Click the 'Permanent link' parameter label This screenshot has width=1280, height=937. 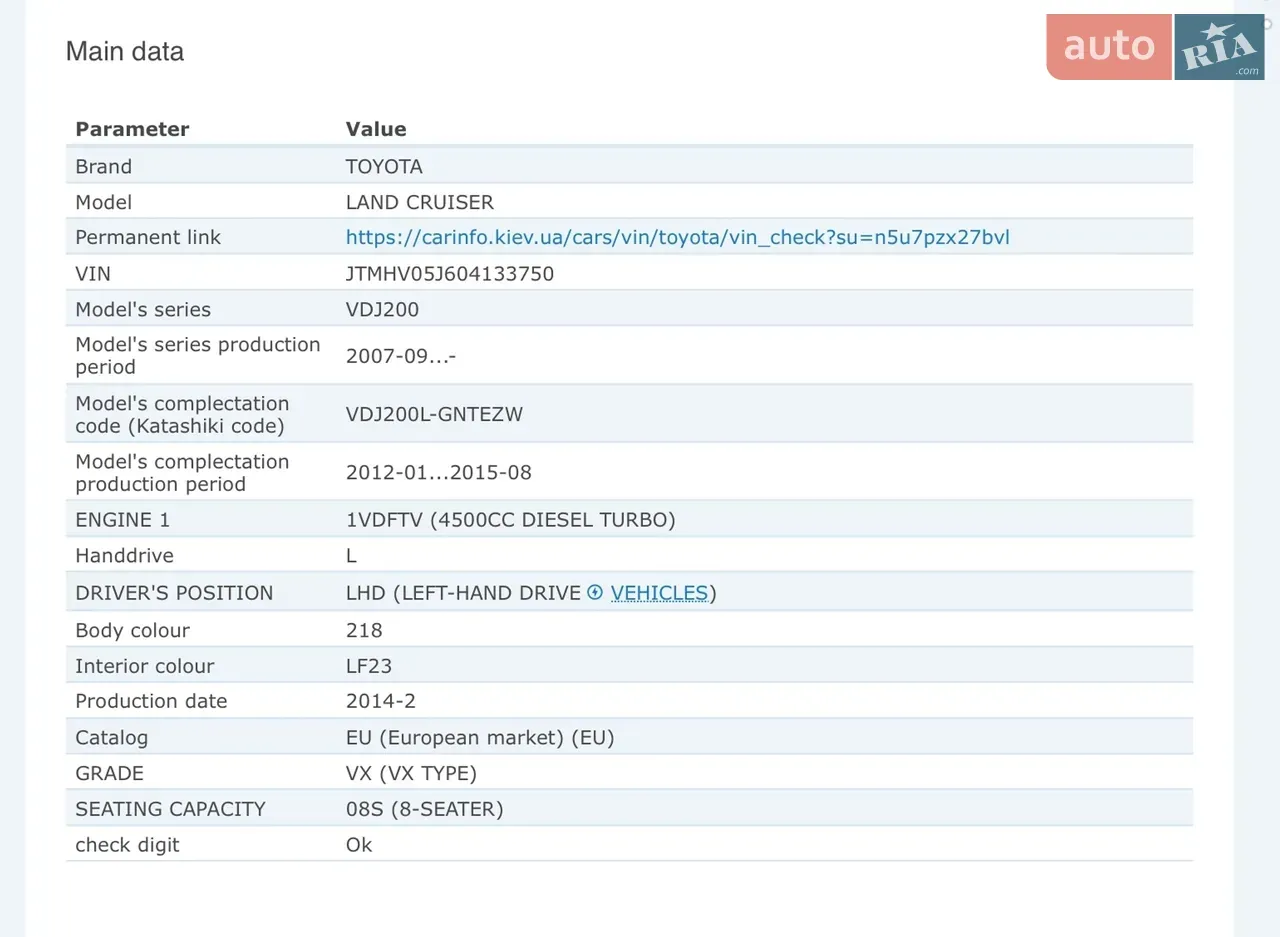point(148,237)
